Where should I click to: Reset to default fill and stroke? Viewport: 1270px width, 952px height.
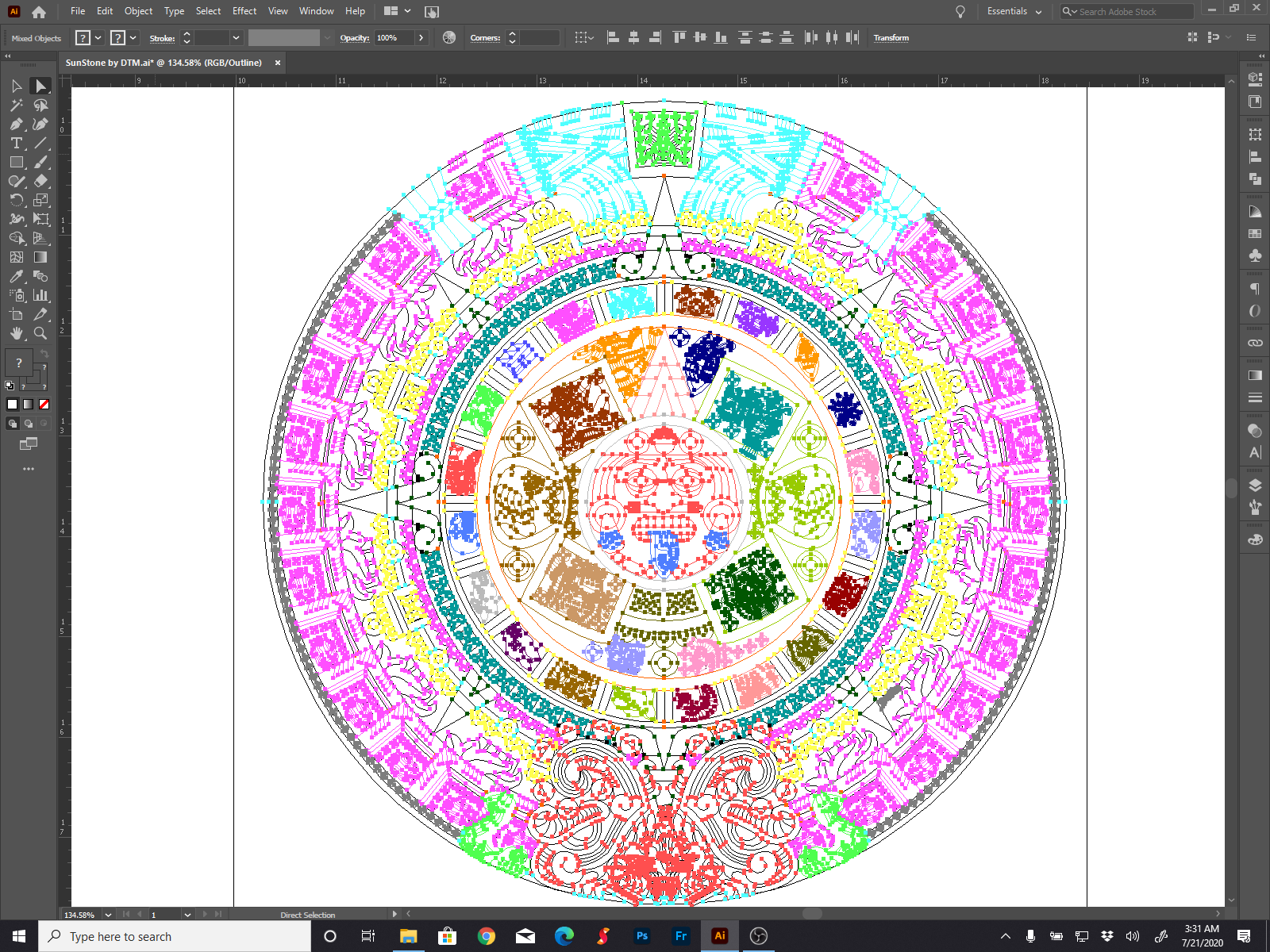pyautogui.click(x=10, y=386)
